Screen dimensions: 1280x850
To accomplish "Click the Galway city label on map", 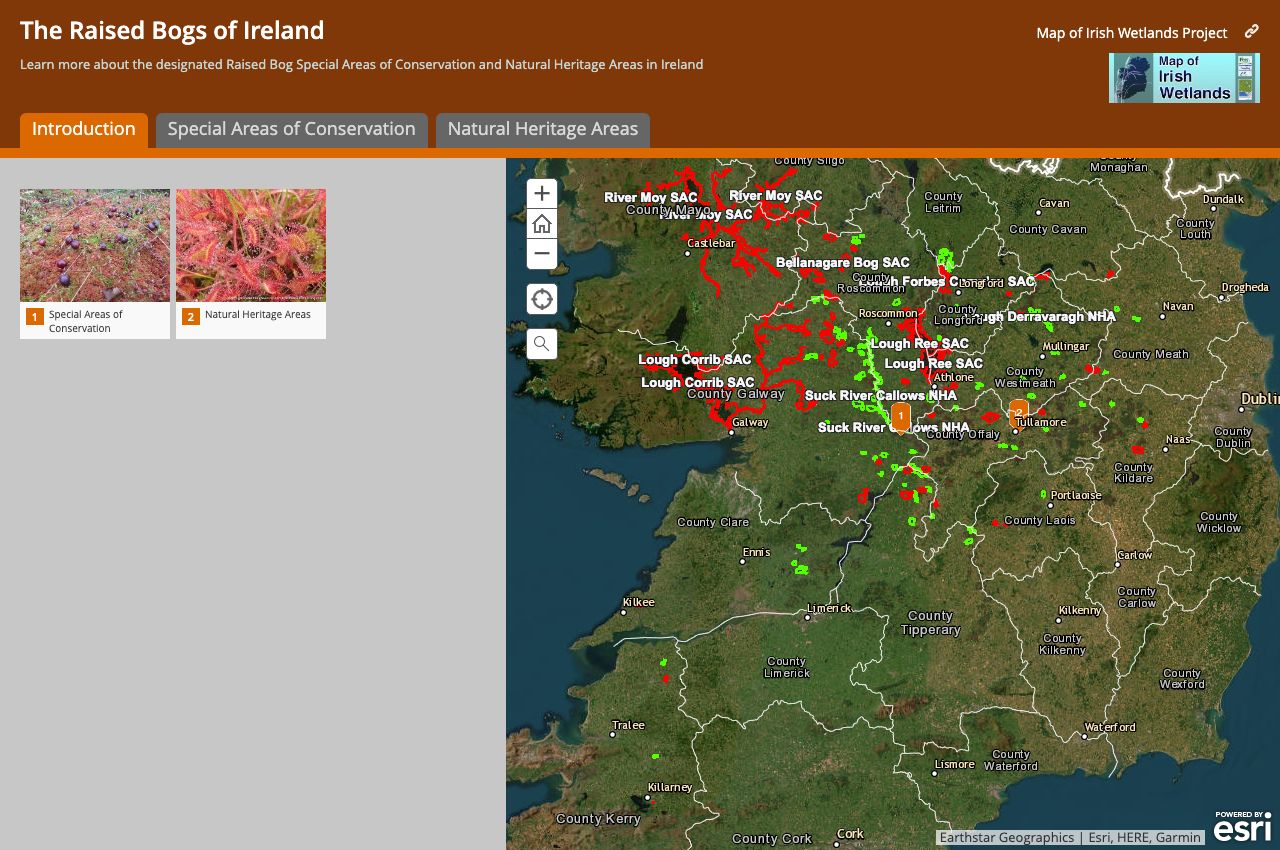I will (750, 422).
